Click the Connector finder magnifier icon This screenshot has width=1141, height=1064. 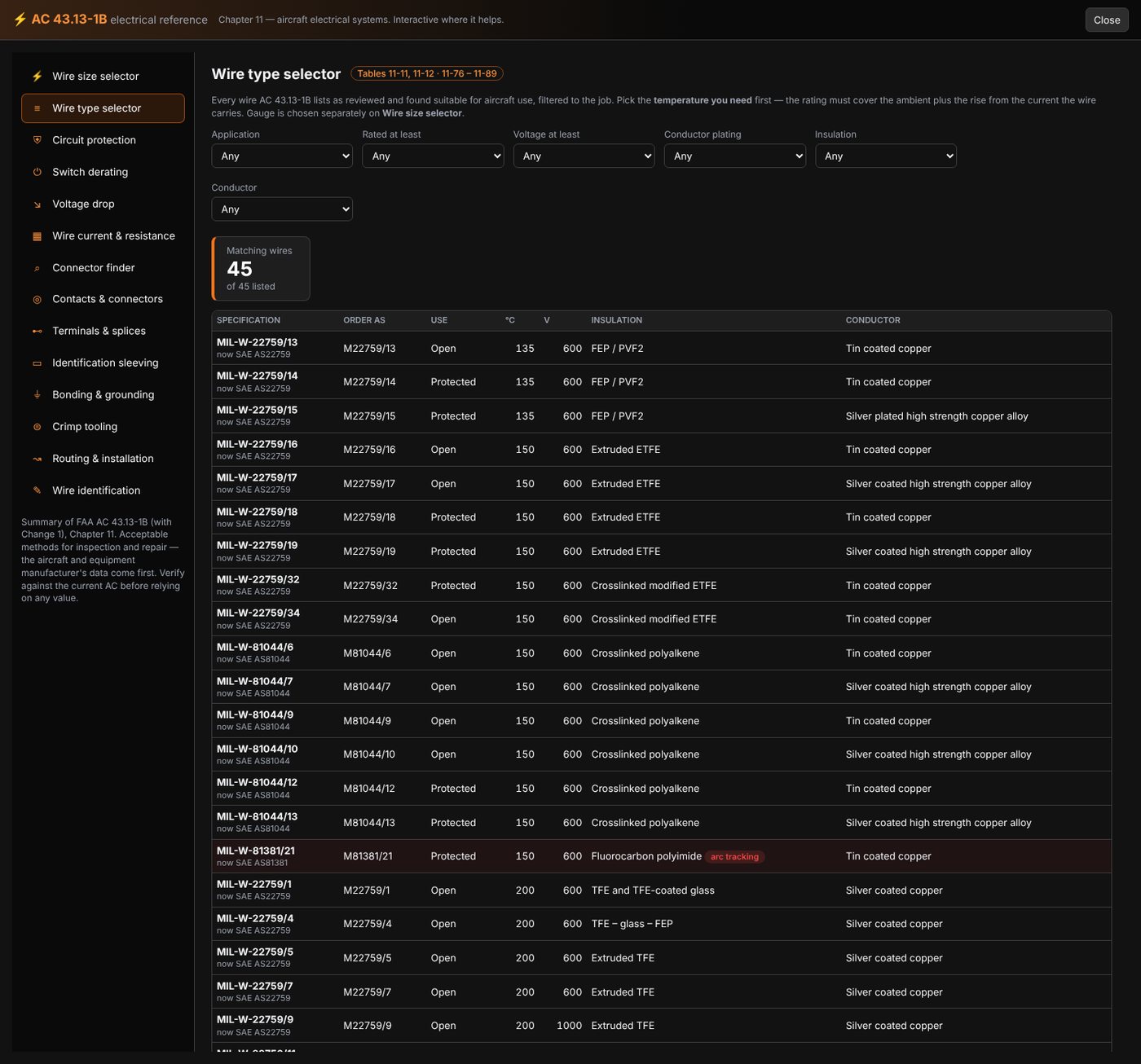tap(37, 268)
